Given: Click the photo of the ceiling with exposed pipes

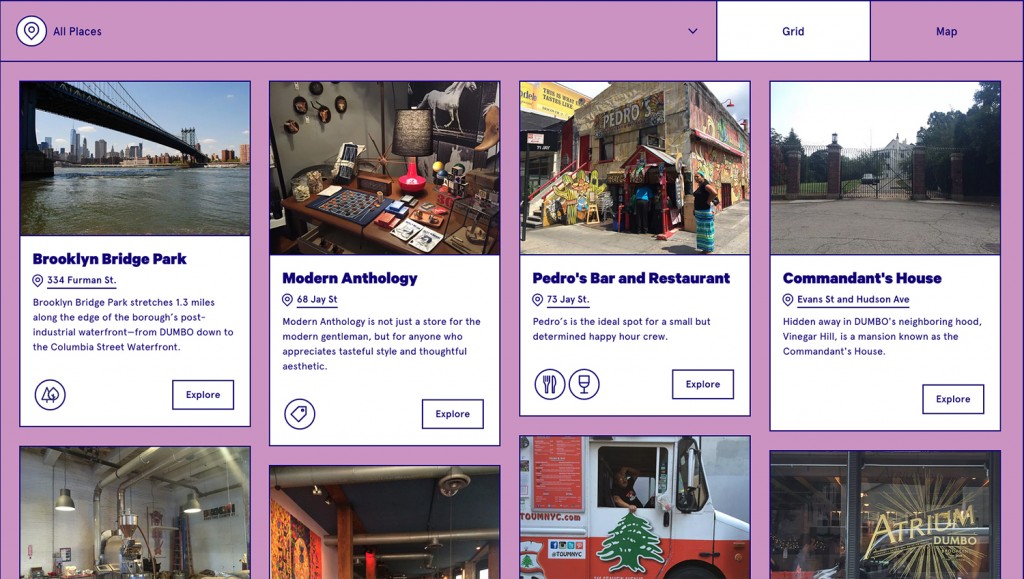Looking at the screenshot, I should click(385, 522).
